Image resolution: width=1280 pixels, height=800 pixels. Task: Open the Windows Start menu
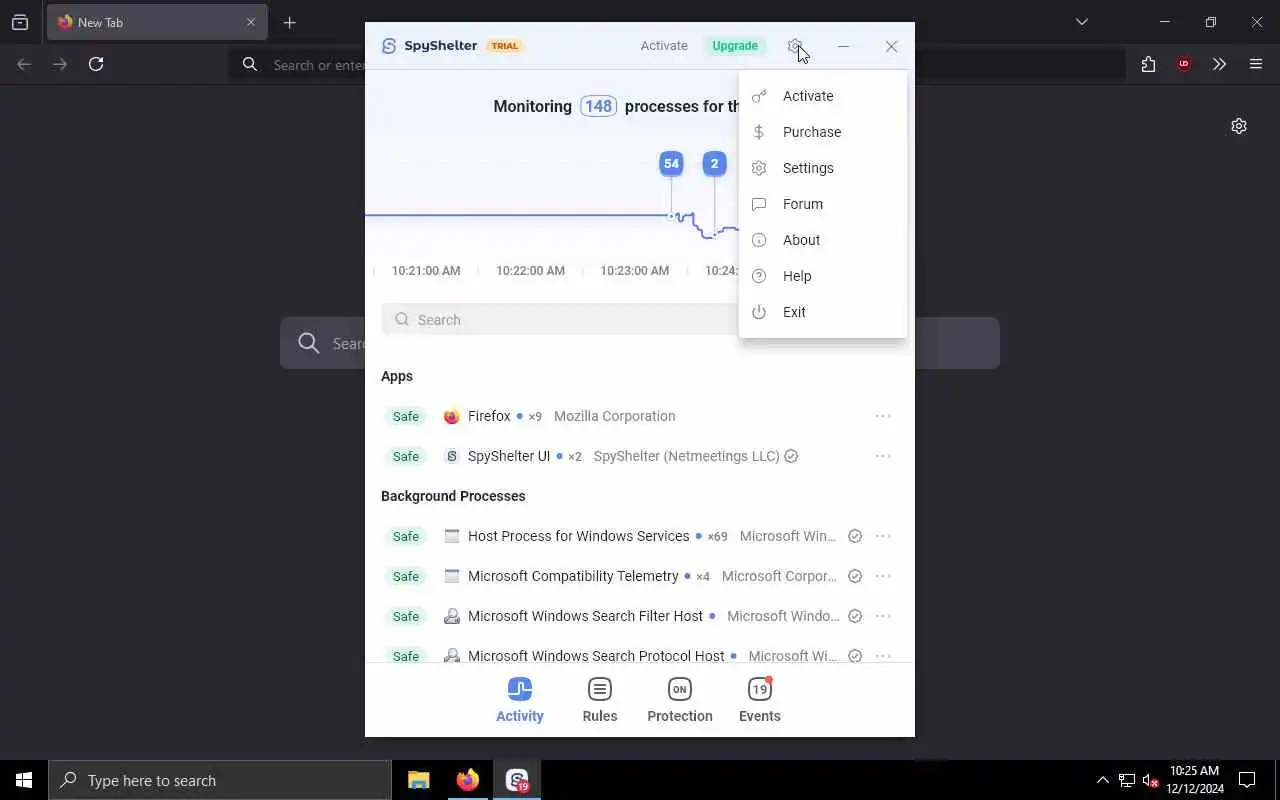(x=24, y=780)
